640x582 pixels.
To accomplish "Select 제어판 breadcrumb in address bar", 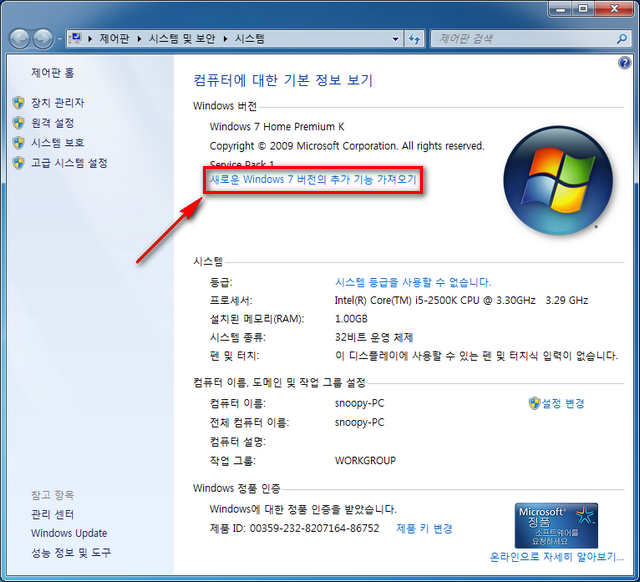I will pos(114,39).
